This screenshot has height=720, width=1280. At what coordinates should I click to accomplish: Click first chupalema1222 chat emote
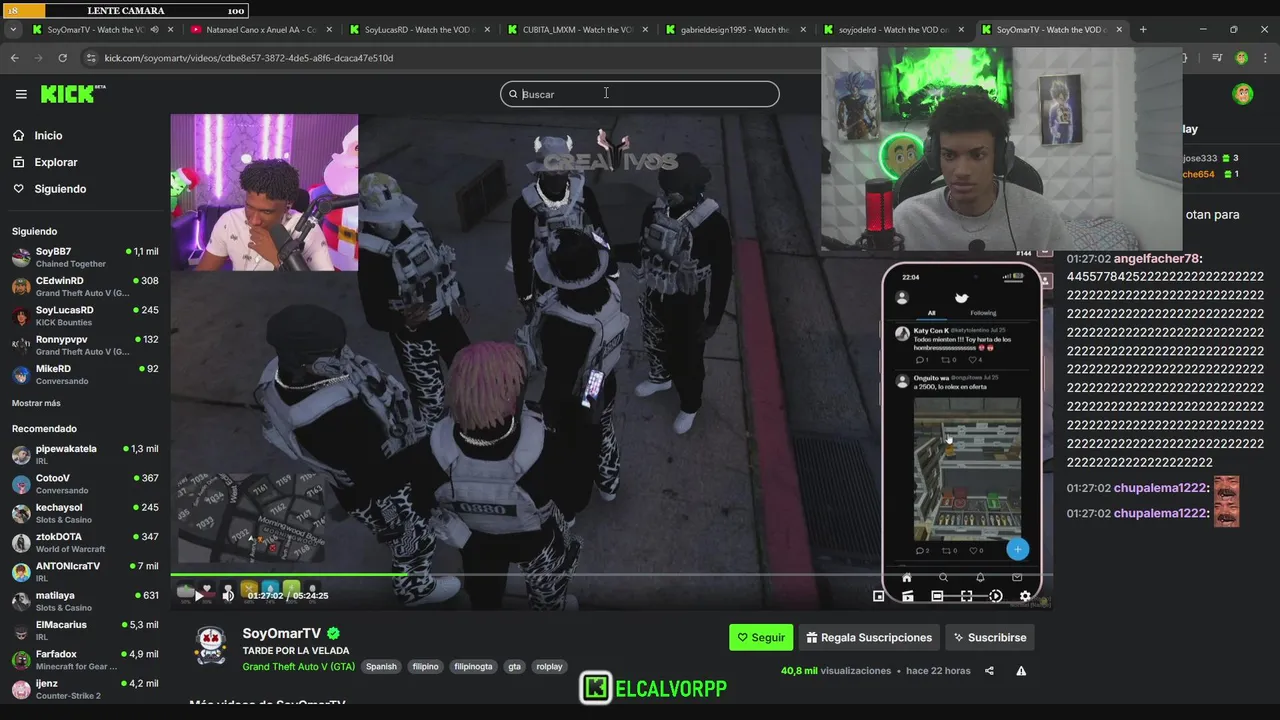[x=1226, y=488]
